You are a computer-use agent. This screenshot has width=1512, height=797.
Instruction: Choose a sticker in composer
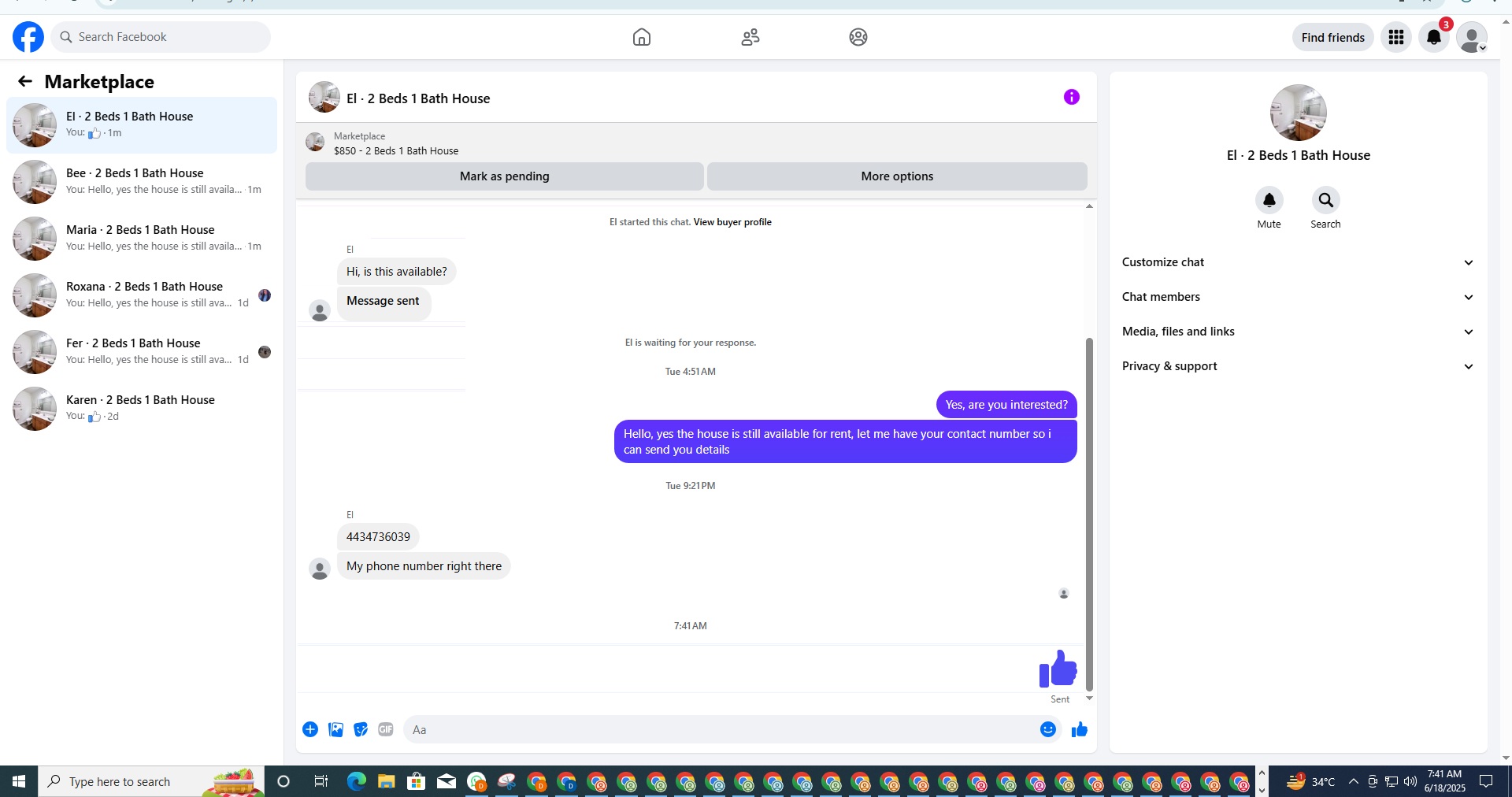(x=361, y=729)
